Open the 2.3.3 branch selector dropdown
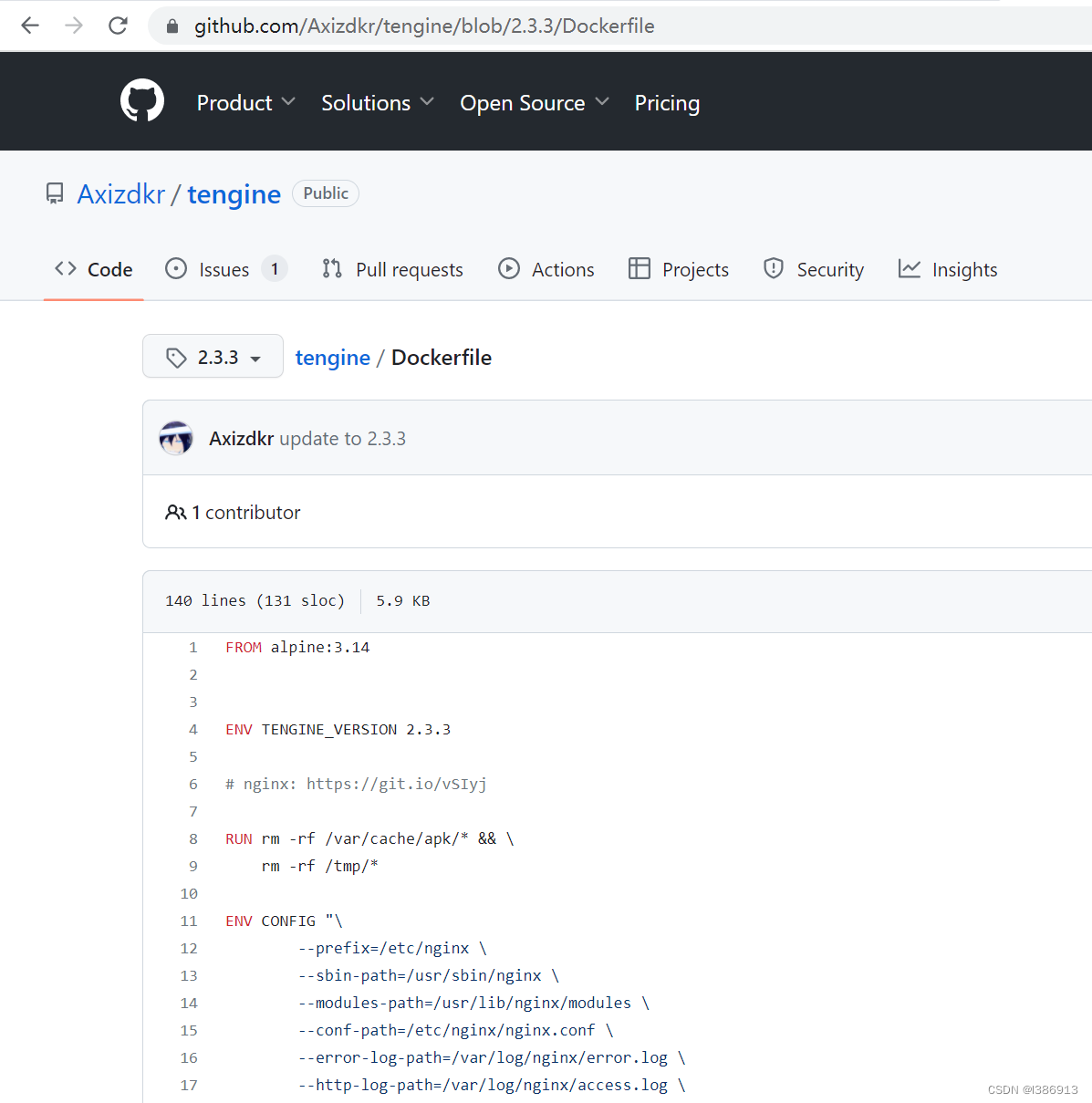Screen dimensions: 1092x1103 click(x=213, y=357)
